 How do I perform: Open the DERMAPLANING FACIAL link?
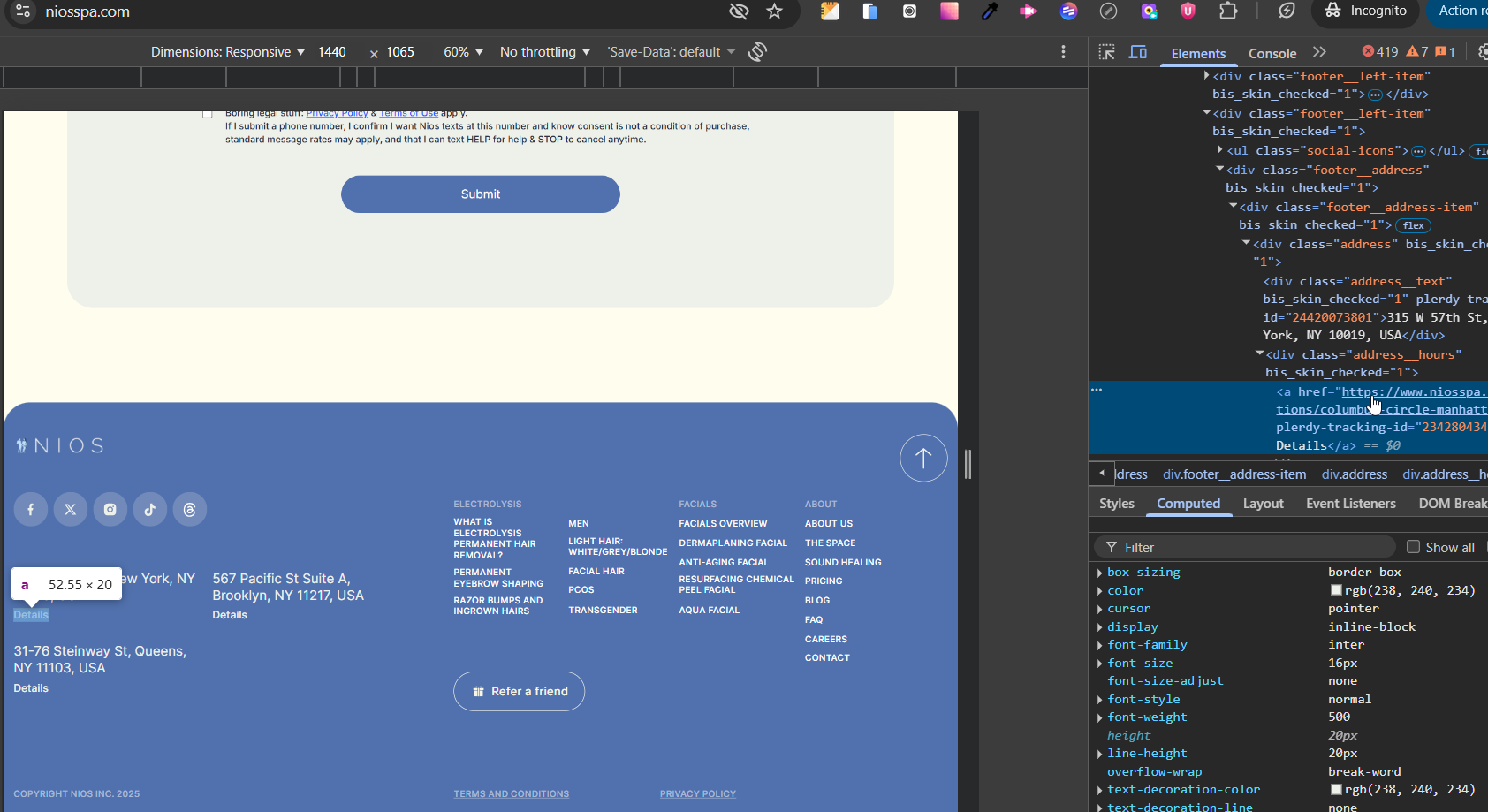[x=733, y=543]
